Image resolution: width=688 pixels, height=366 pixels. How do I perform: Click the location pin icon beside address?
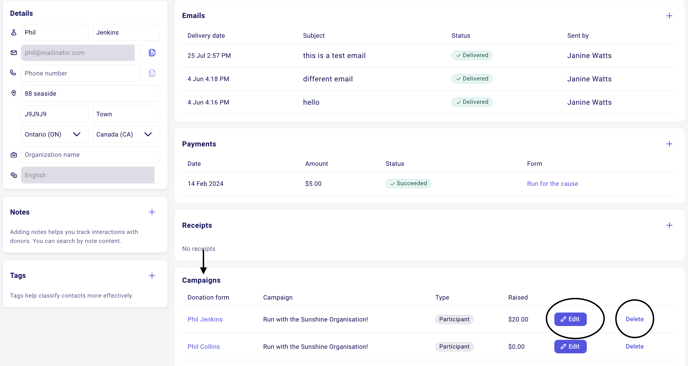14,93
